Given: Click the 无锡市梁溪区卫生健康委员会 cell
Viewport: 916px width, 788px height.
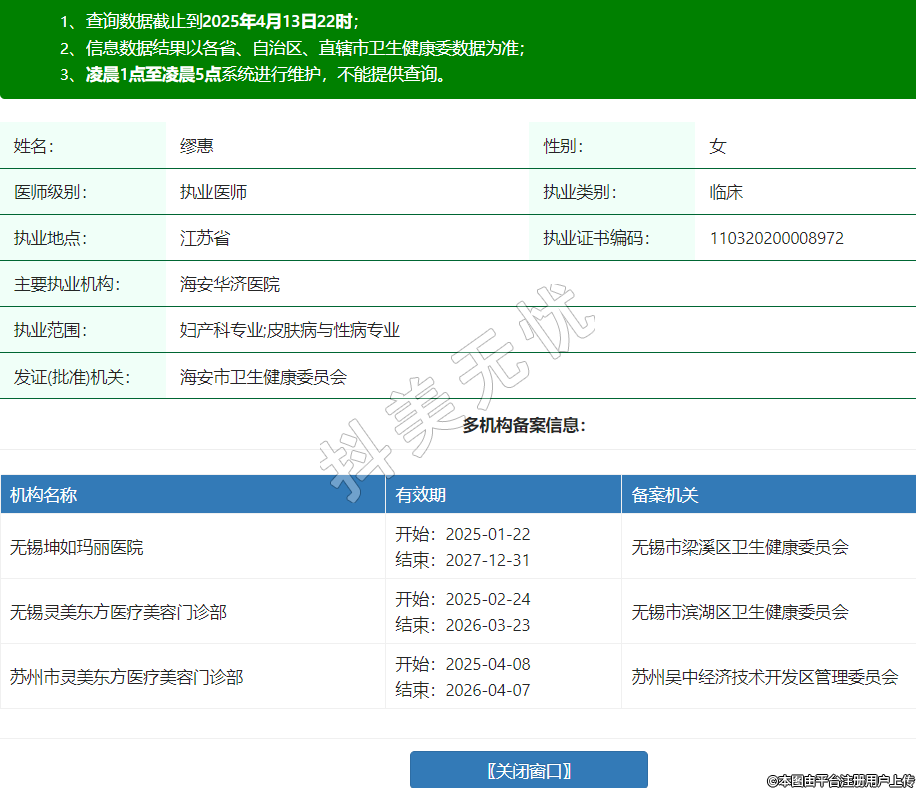Looking at the screenshot, I should 740,547.
